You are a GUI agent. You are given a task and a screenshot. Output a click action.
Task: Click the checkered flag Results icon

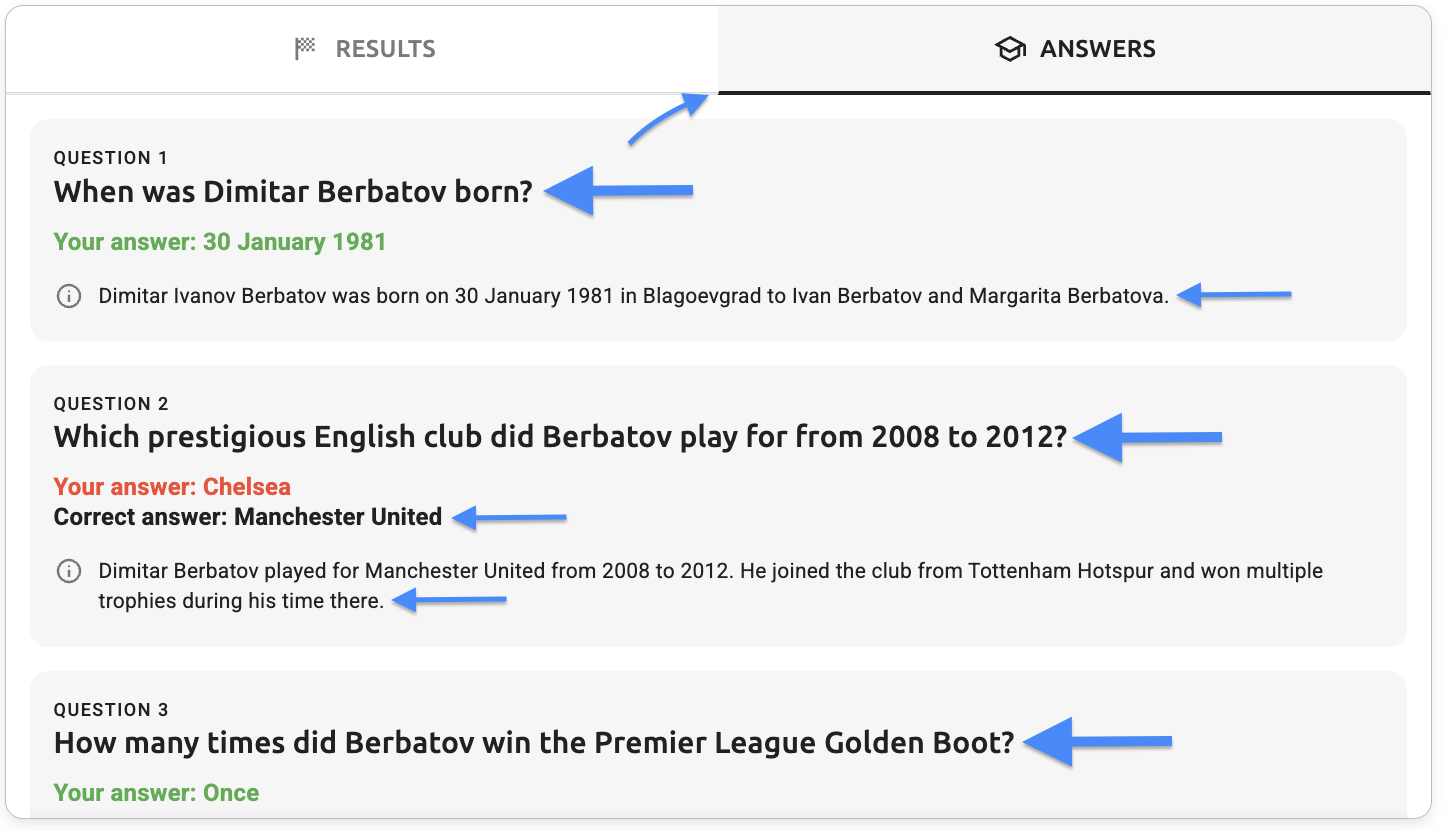(x=305, y=49)
